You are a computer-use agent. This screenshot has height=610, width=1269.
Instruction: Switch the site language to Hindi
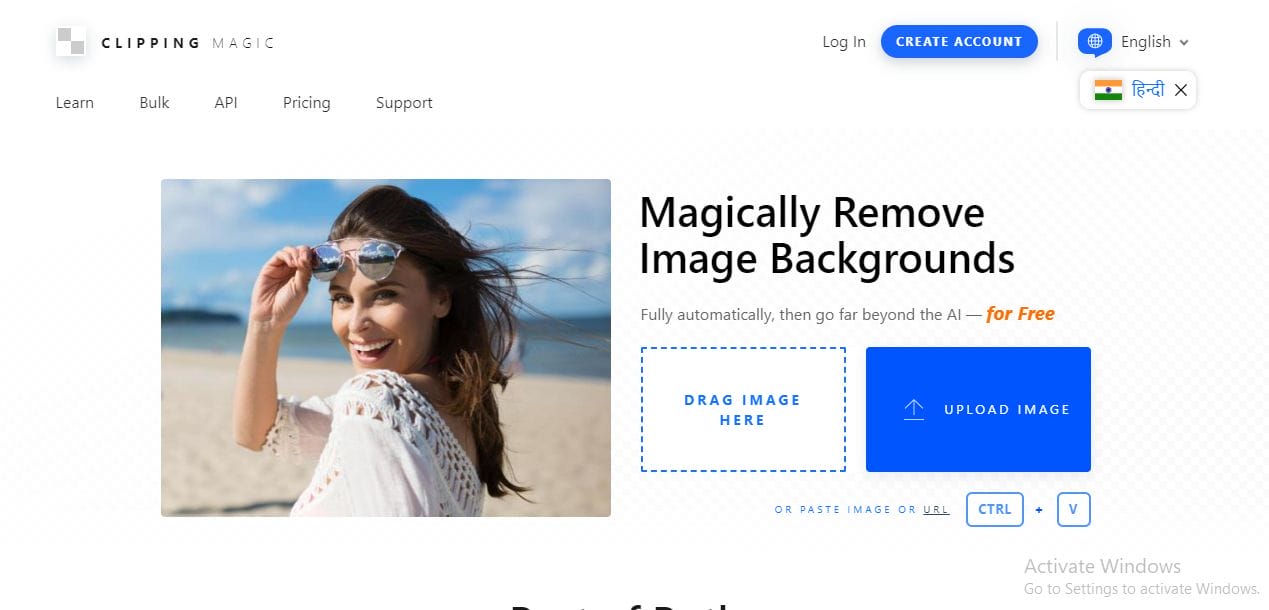[1147, 90]
